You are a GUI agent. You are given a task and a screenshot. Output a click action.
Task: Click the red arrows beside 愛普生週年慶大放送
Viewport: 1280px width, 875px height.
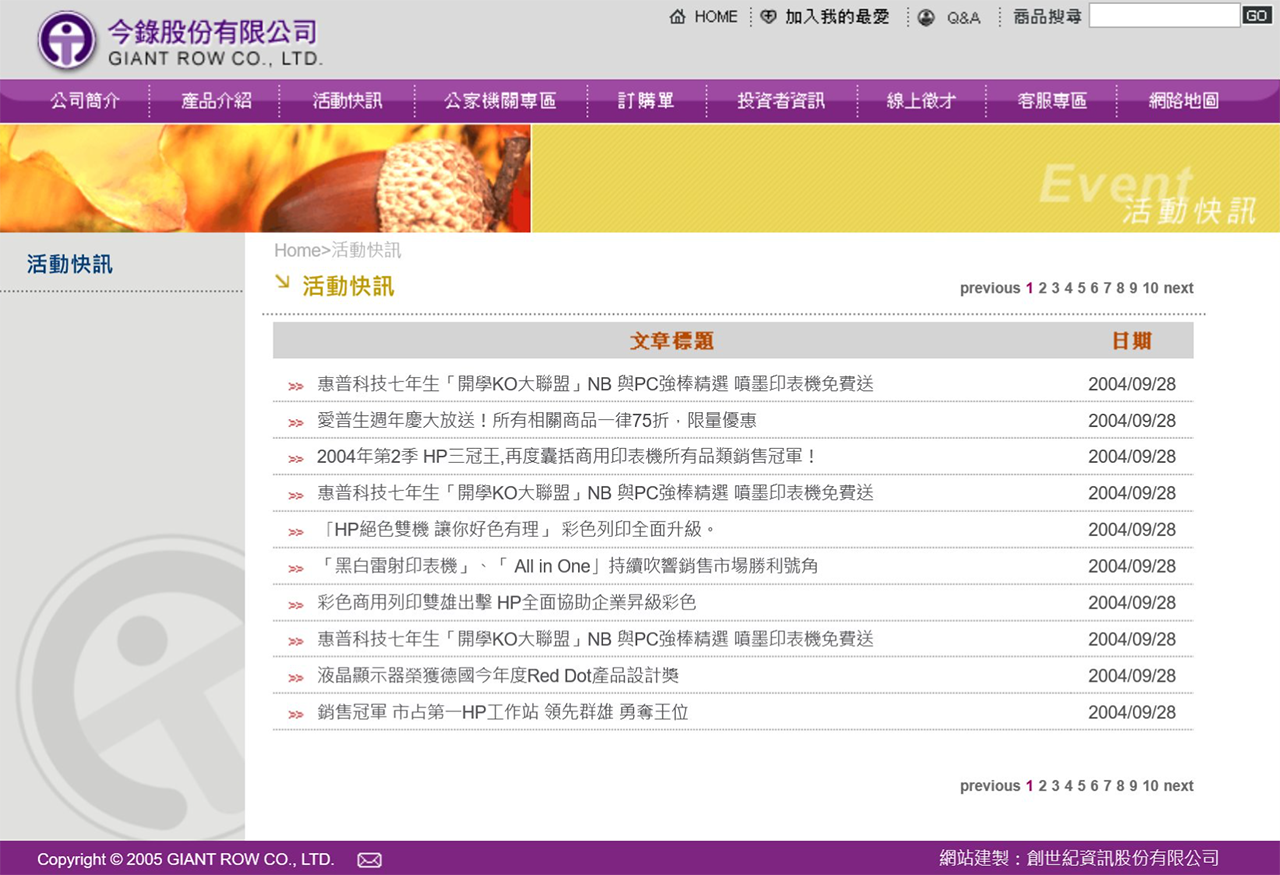pyautogui.click(x=296, y=422)
